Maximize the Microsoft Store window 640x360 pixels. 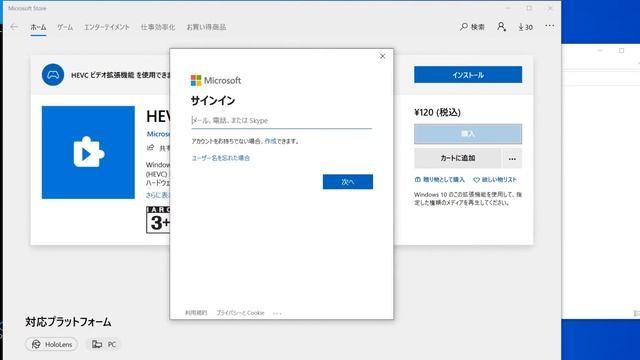click(529, 8)
